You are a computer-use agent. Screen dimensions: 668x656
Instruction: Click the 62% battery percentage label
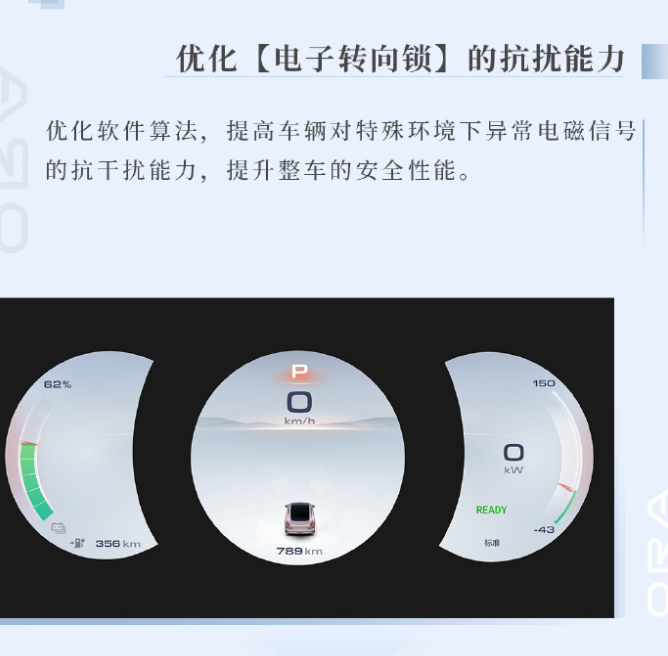point(58,384)
